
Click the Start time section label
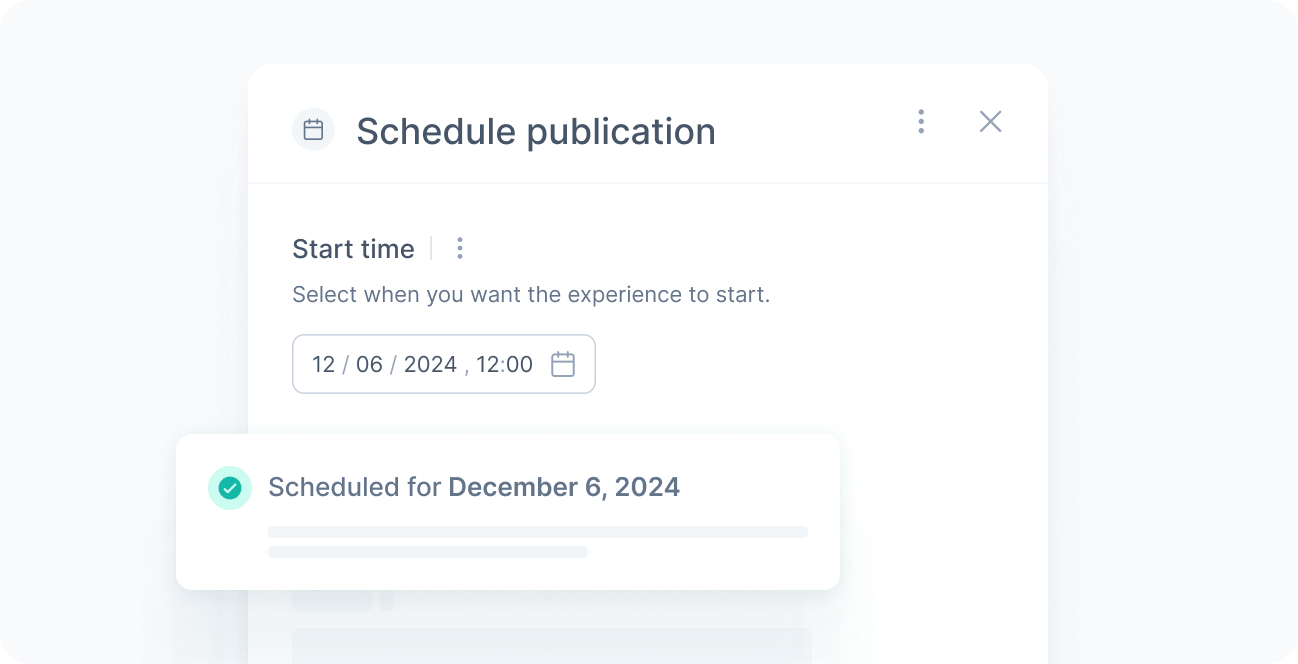click(x=353, y=249)
